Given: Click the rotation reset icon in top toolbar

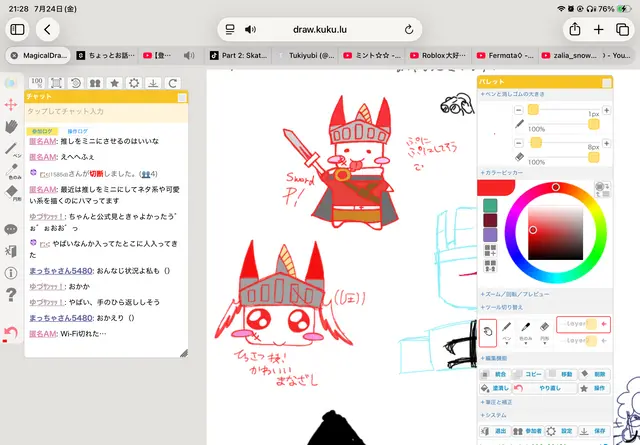Looking at the screenshot, I should tap(76, 83).
